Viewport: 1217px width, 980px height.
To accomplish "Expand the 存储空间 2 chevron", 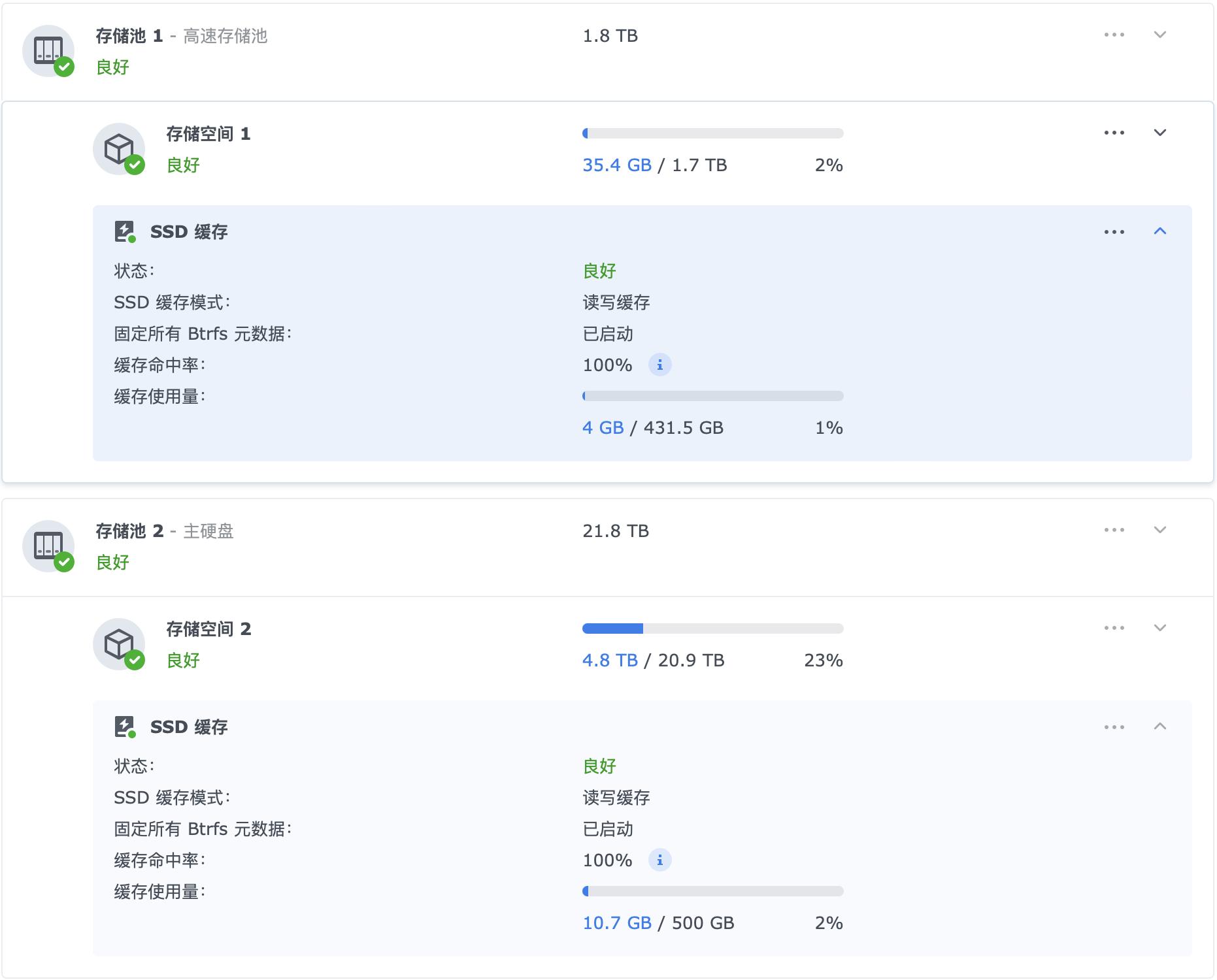I will (1159, 629).
